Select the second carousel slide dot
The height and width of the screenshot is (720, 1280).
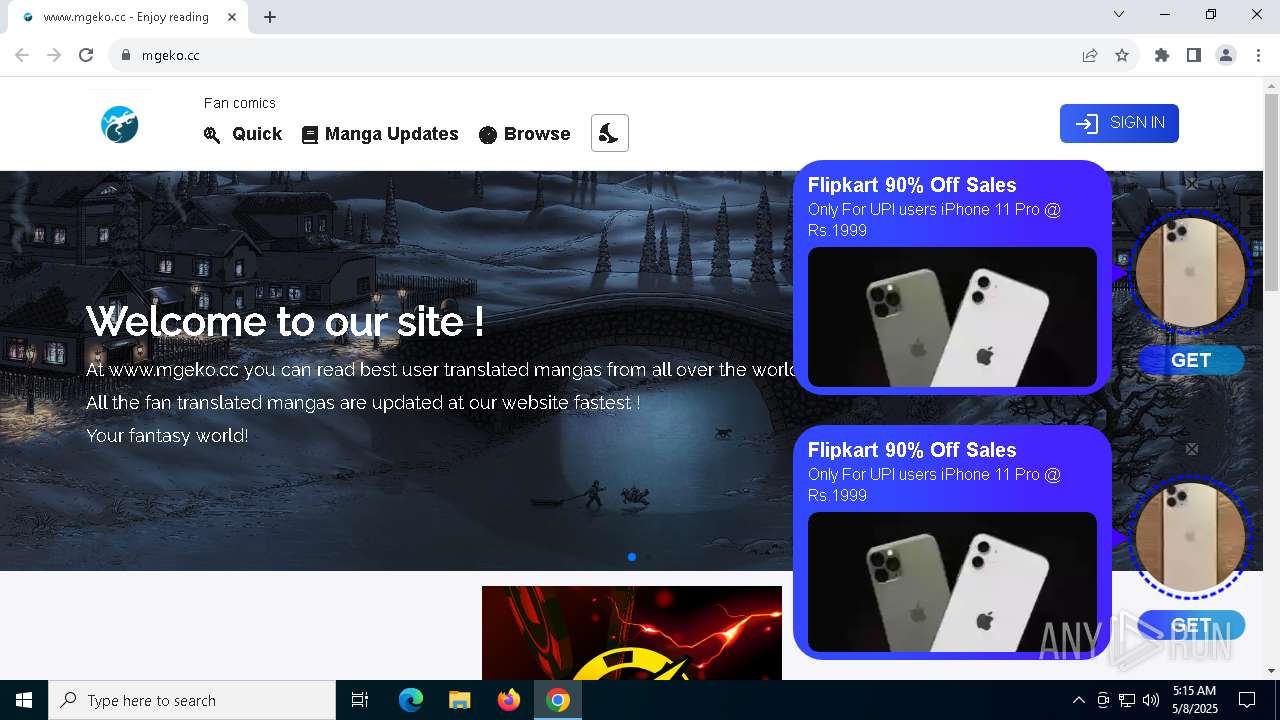pyautogui.click(x=648, y=557)
